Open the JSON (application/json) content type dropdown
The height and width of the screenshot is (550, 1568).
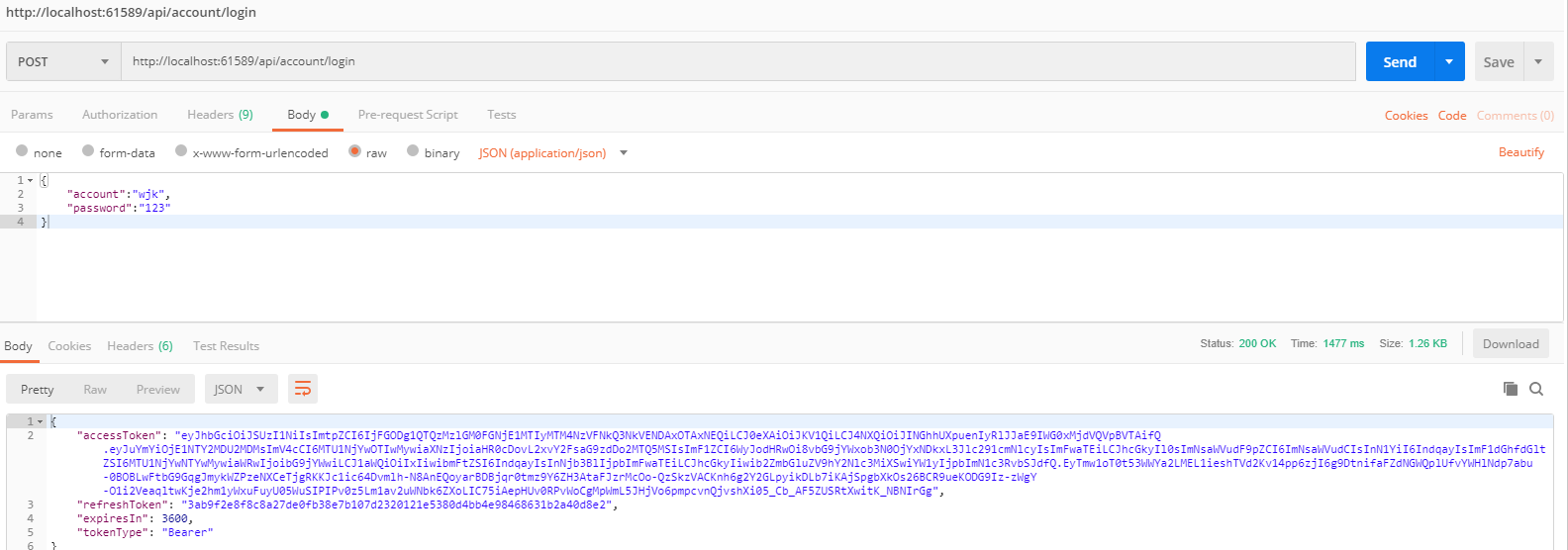tap(552, 153)
